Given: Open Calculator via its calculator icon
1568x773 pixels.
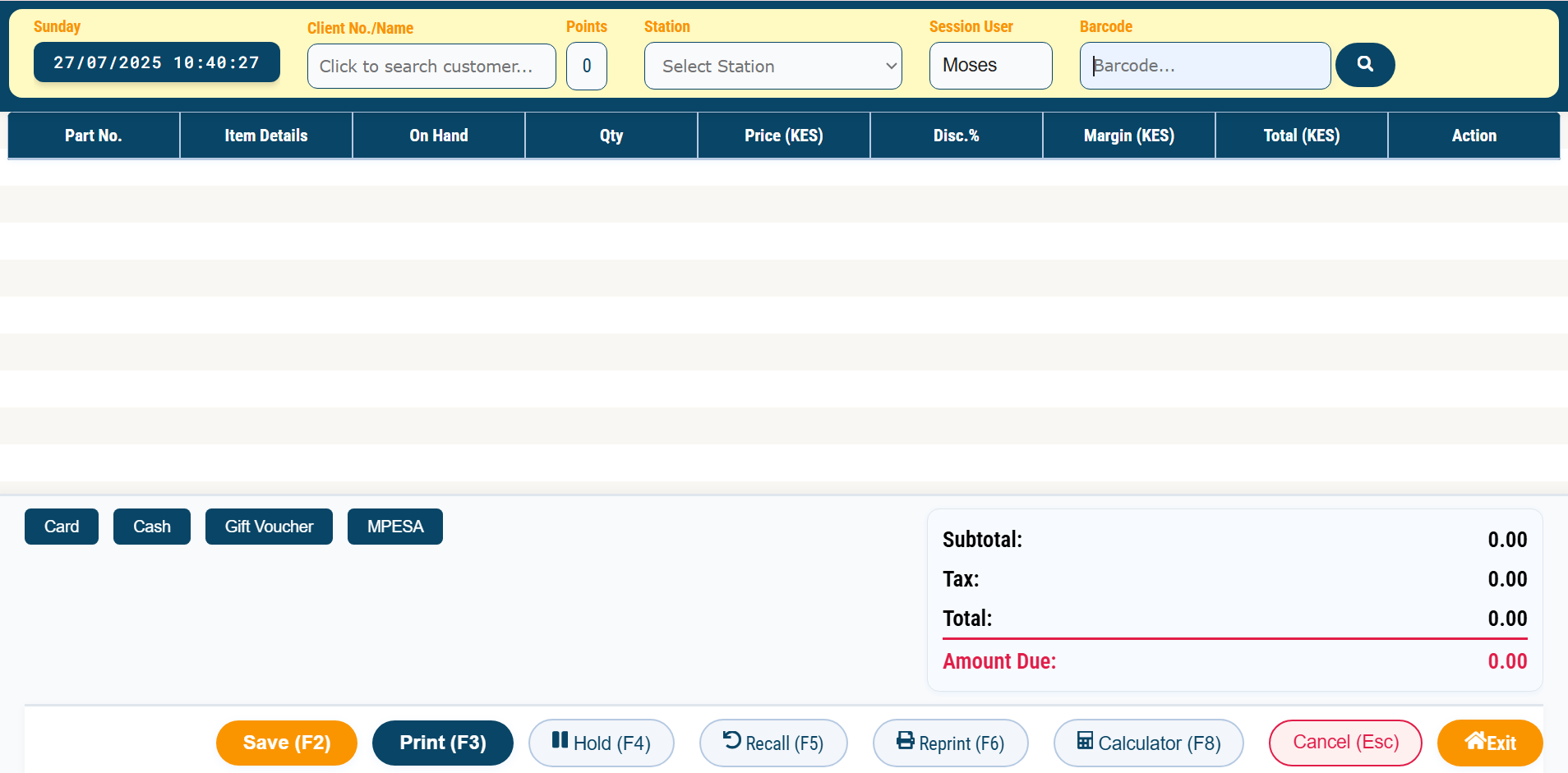Looking at the screenshot, I should point(1085,741).
